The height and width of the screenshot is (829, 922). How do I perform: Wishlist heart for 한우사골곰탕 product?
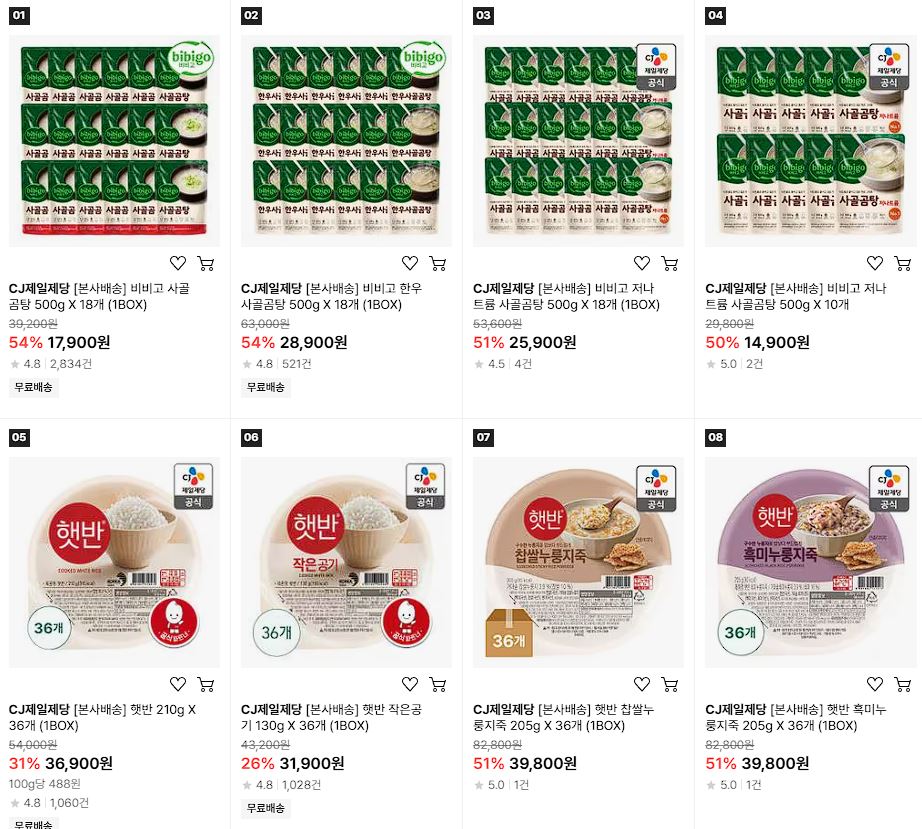coord(410,263)
